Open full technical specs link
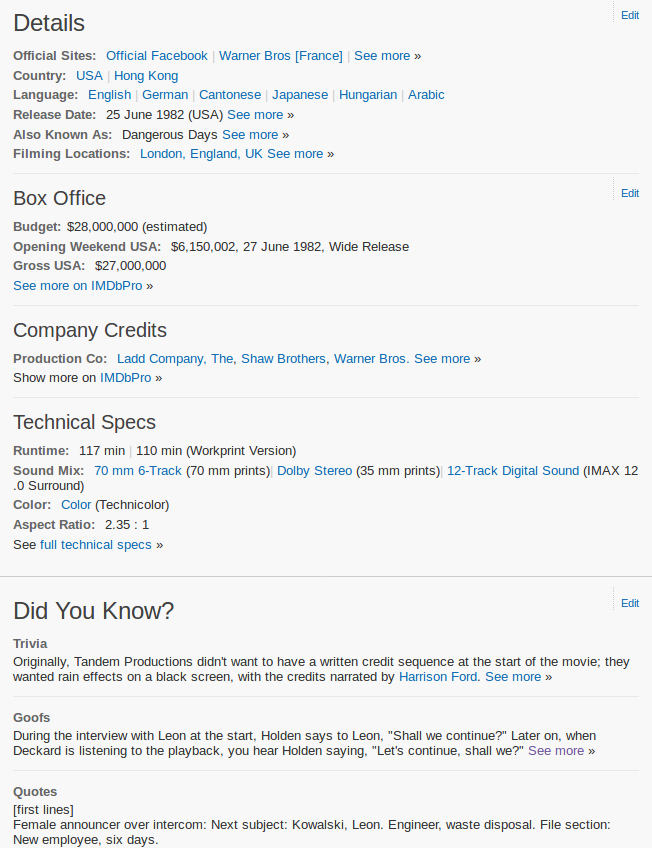The width and height of the screenshot is (652, 848). coord(96,545)
